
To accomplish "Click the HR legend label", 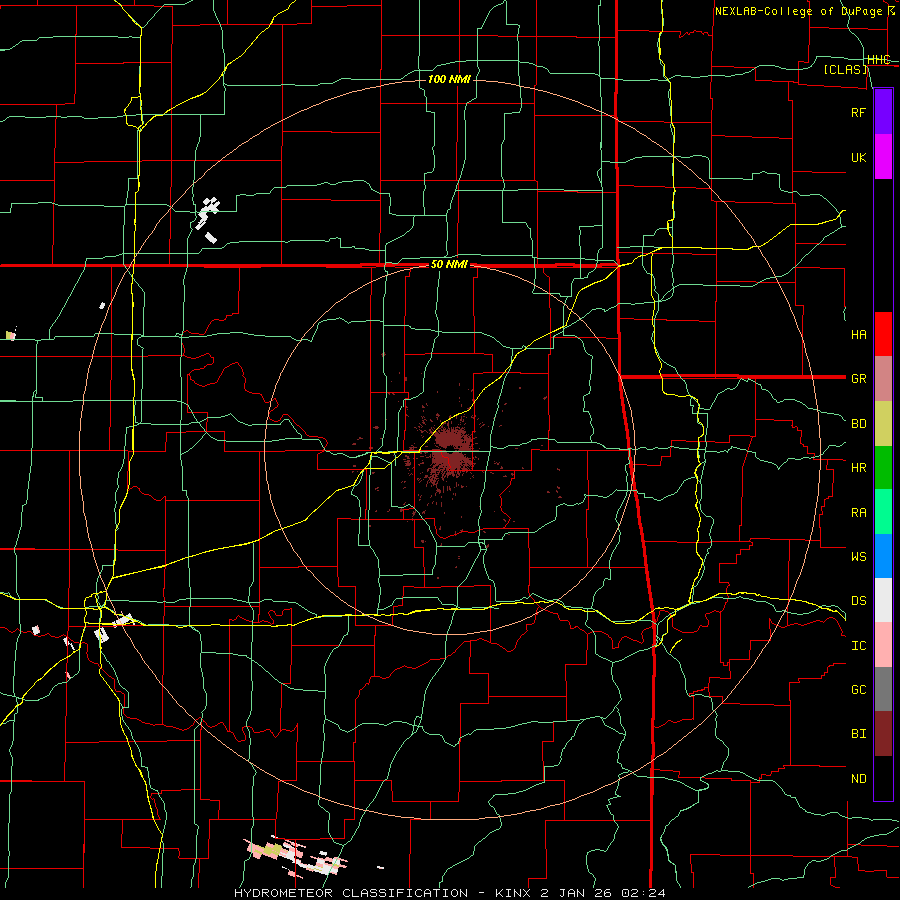I will 858,468.
